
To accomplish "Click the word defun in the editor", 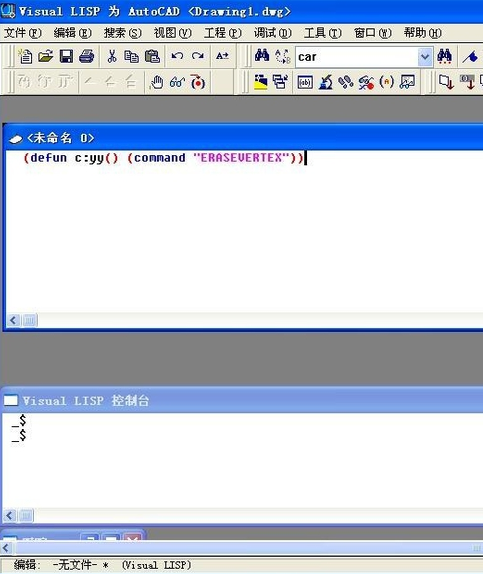I will pos(49,158).
